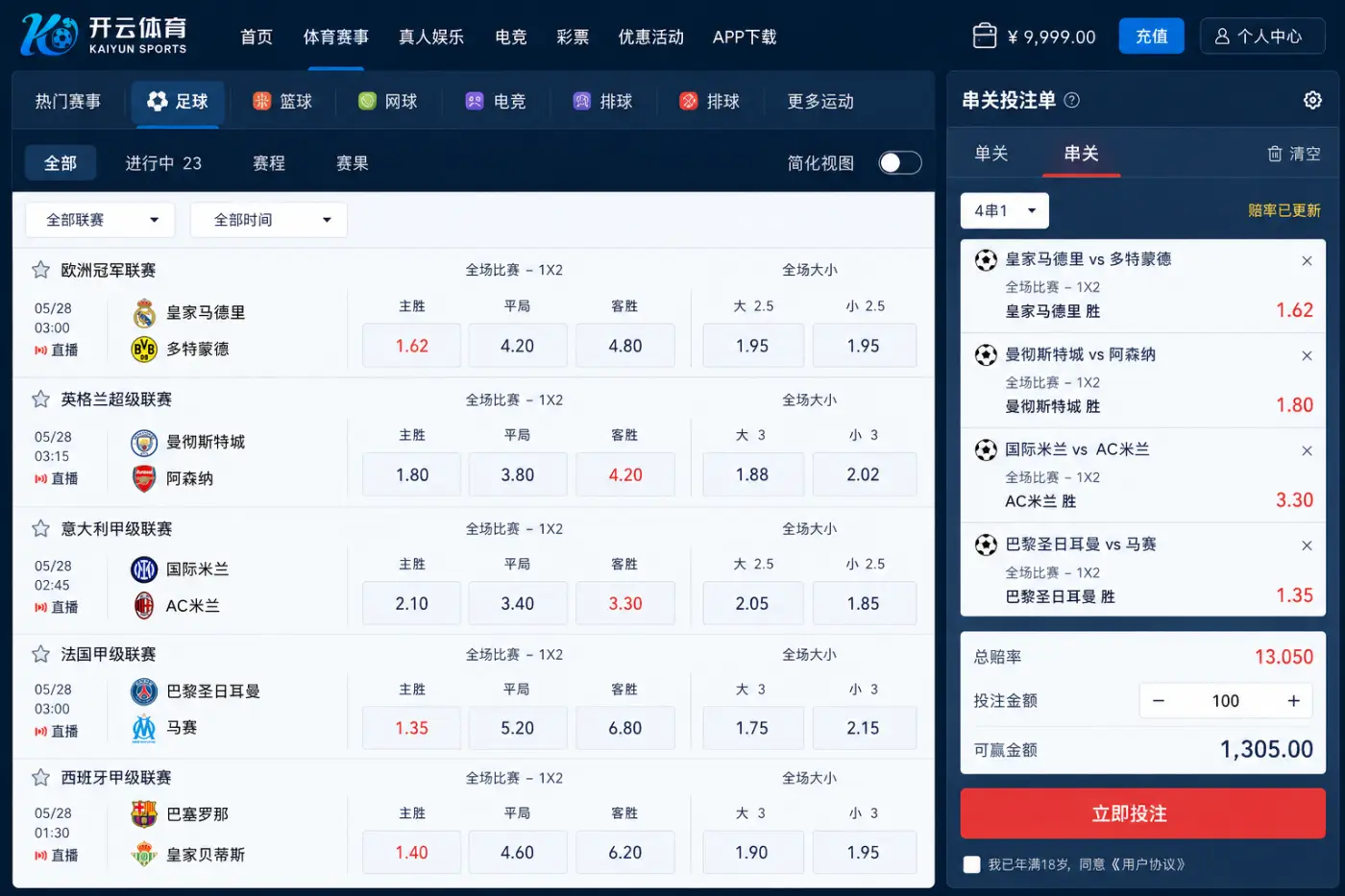Select 平局 odds 5.20 for 巴黎圣日耳曼 match

click(518, 728)
